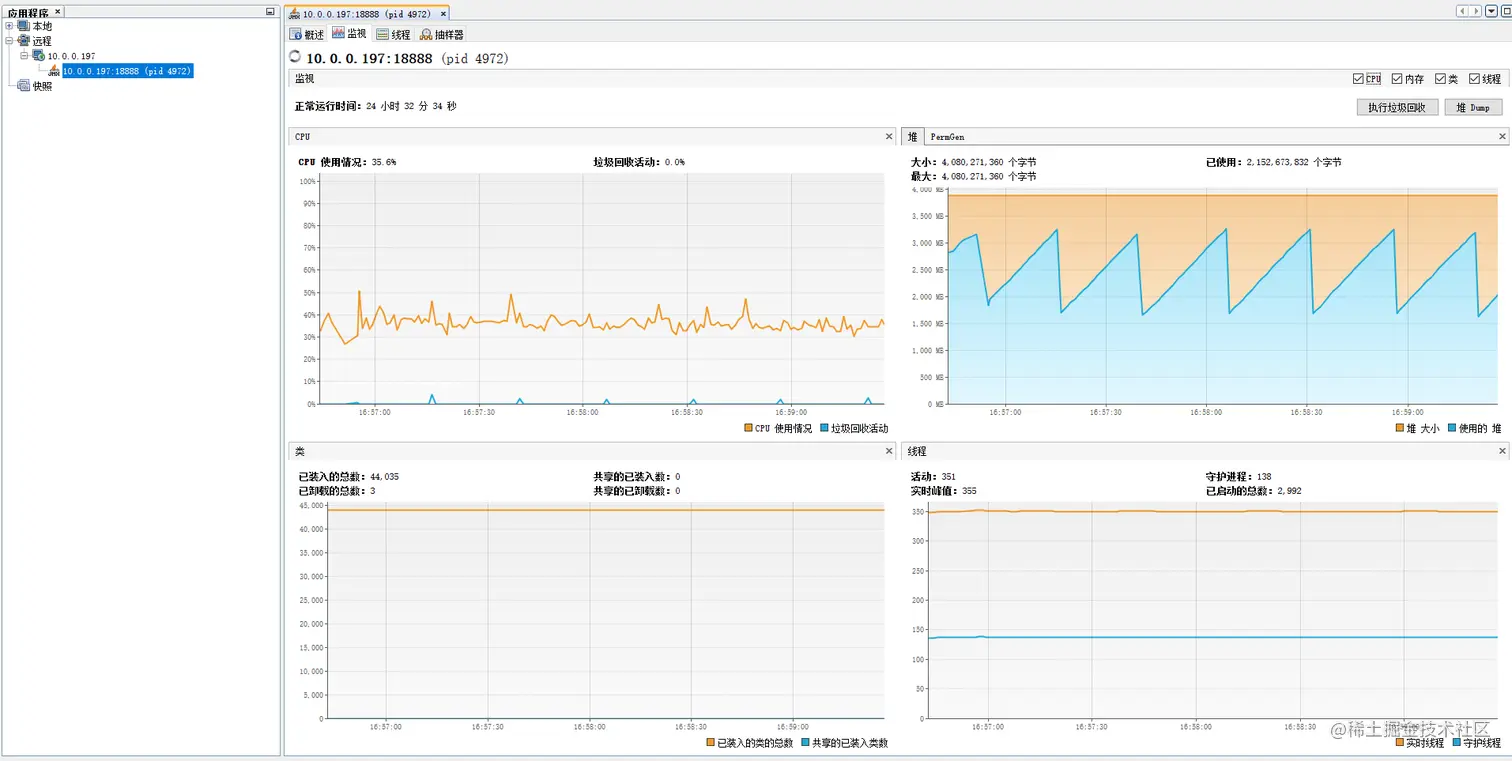Maximize the document window area

1505,11
